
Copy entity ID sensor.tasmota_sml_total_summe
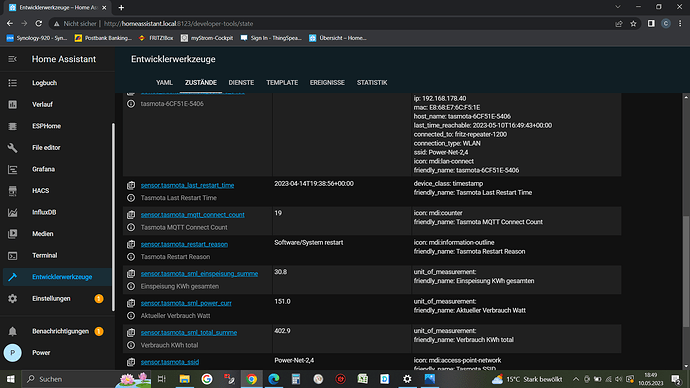tap(131, 333)
